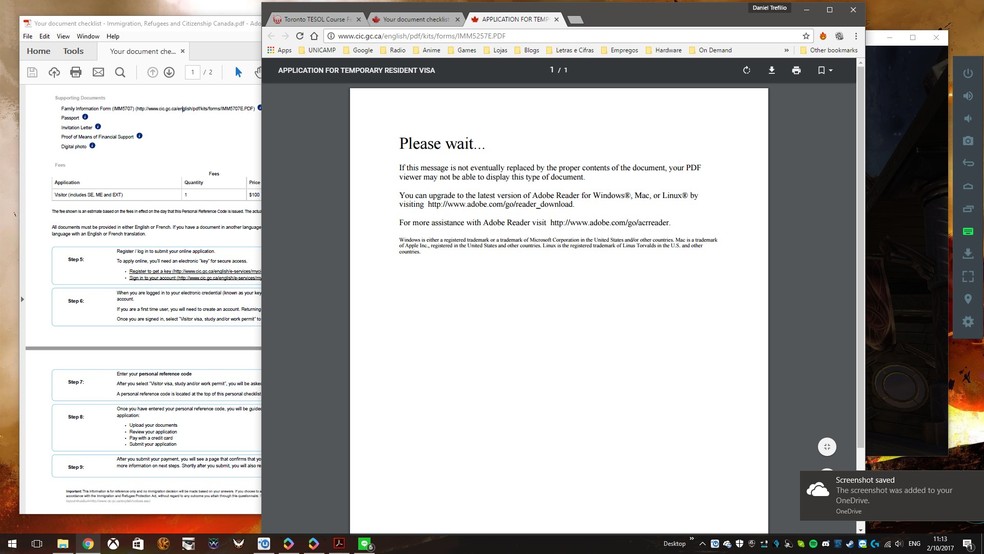984x554 pixels.
Task: Open the Edit menu in Adobe Reader
Action: pos(45,36)
